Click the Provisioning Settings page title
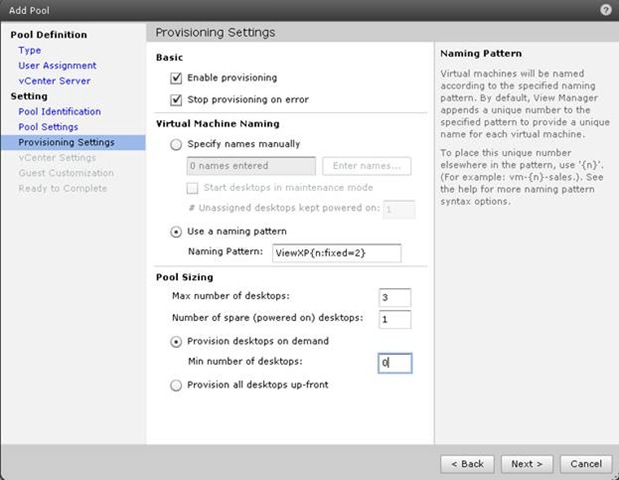Image resolution: width=619 pixels, height=480 pixels. coord(216,32)
